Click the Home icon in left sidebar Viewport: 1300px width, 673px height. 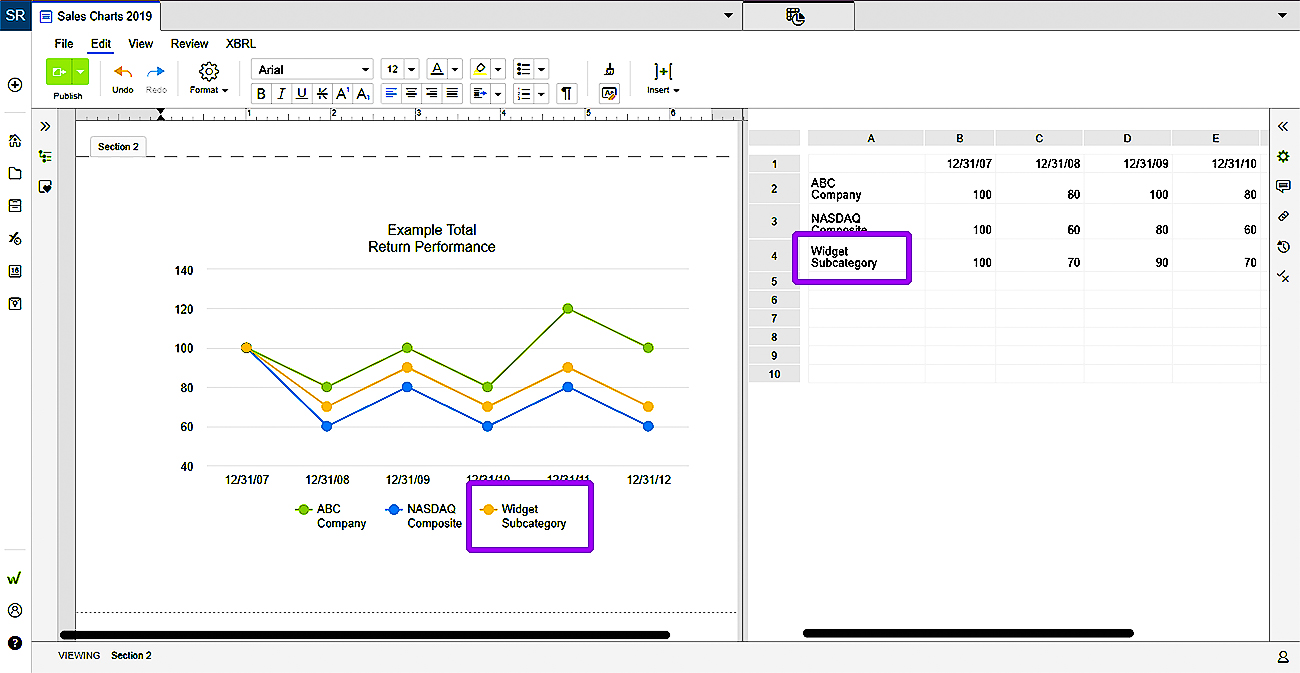click(x=15, y=141)
